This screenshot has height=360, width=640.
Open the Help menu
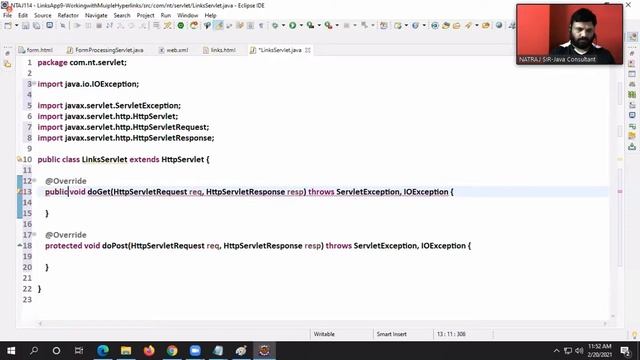[210, 15]
